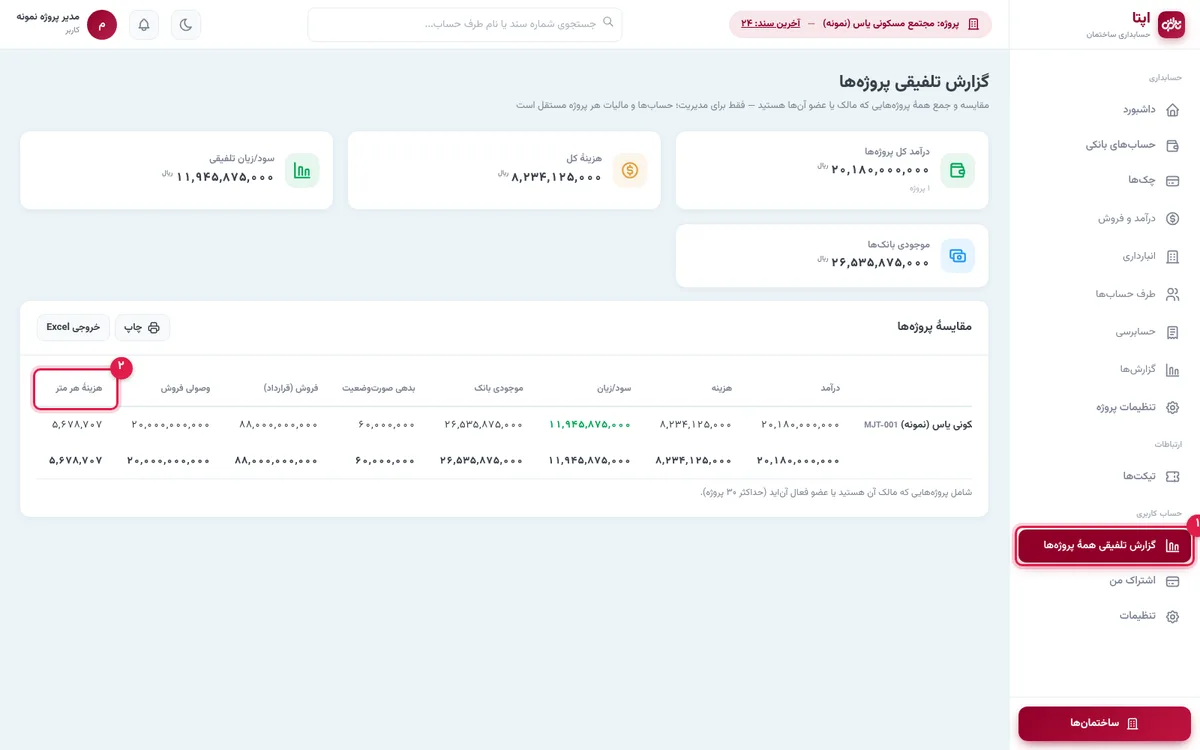The image size is (1200, 750).
Task: Click the هزینه column header
Action: point(721,388)
